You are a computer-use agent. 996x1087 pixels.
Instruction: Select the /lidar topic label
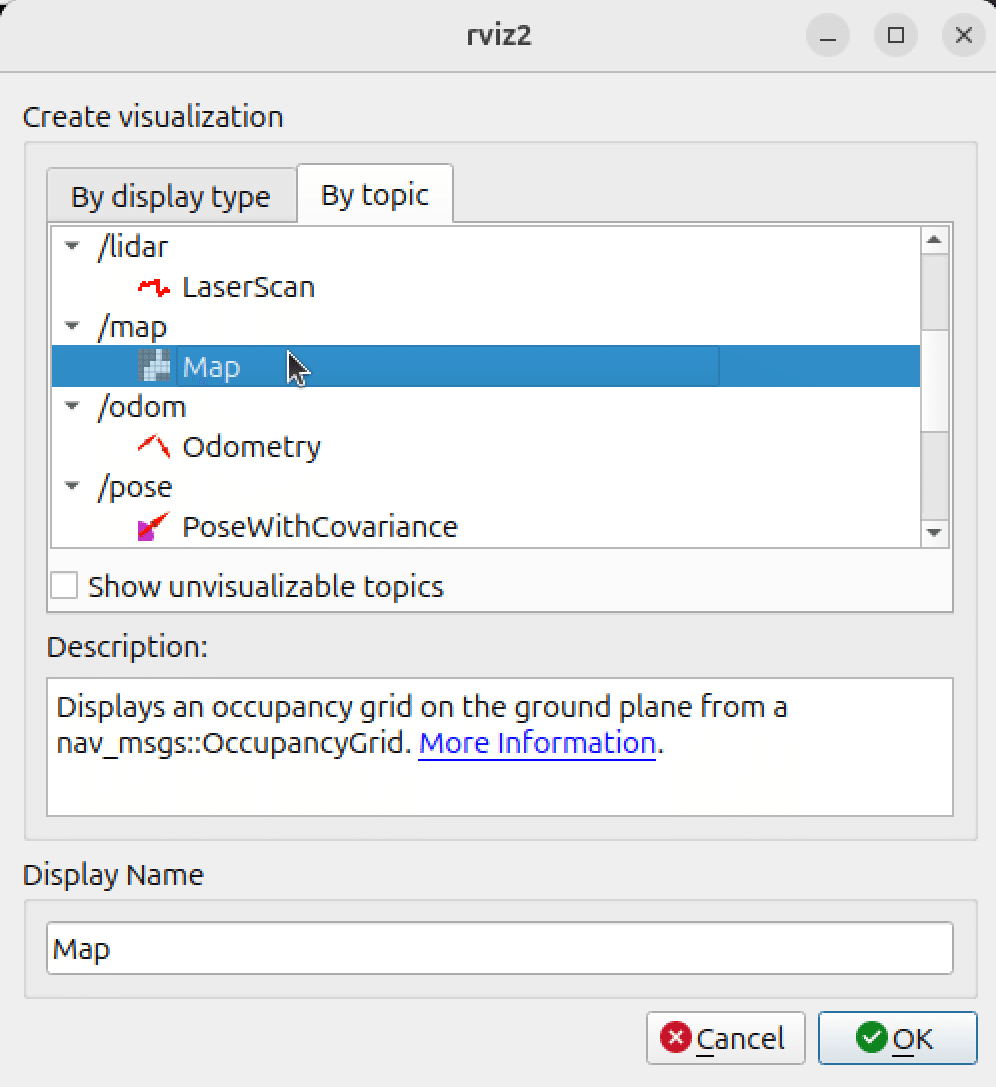tap(133, 247)
